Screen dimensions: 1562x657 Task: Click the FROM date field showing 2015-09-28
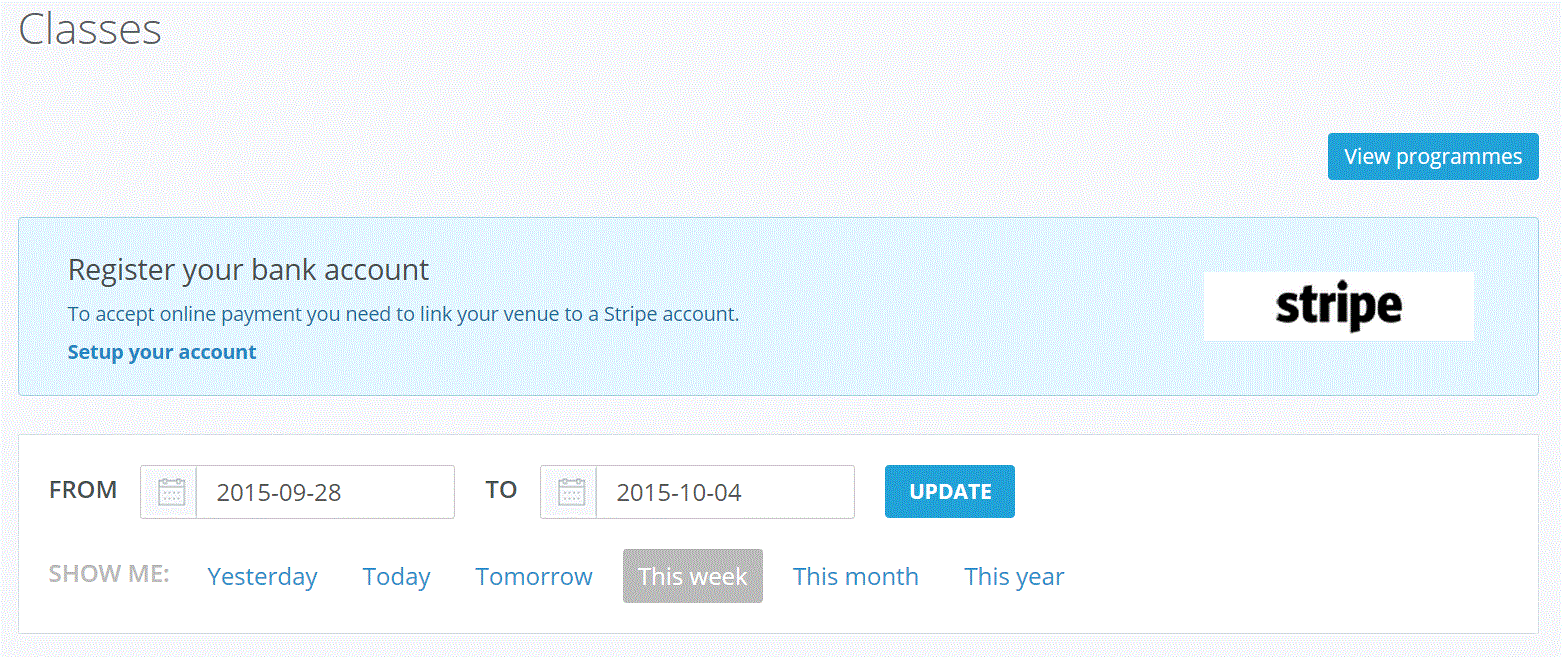(324, 492)
